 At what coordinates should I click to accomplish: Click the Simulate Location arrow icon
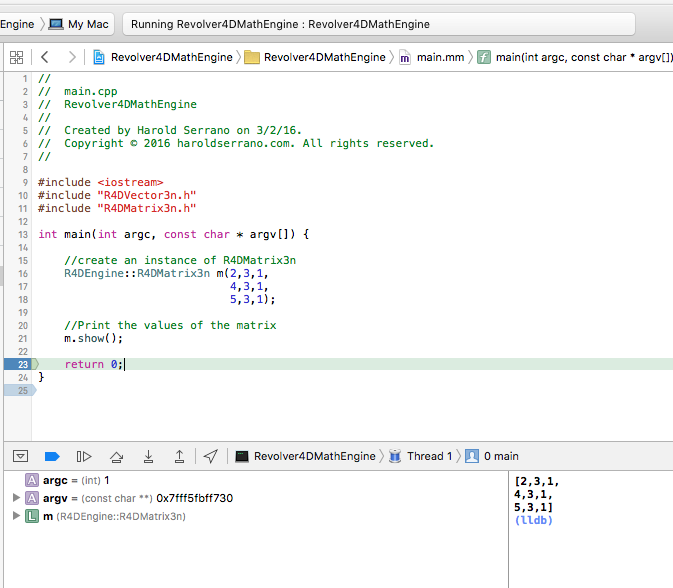pos(210,456)
